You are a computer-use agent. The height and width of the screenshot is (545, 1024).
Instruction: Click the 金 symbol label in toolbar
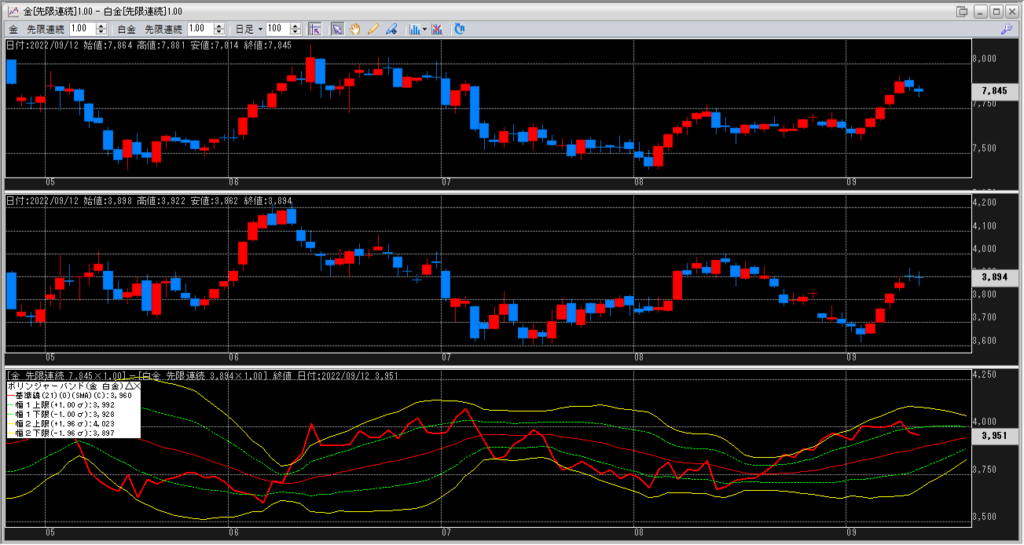point(12,29)
